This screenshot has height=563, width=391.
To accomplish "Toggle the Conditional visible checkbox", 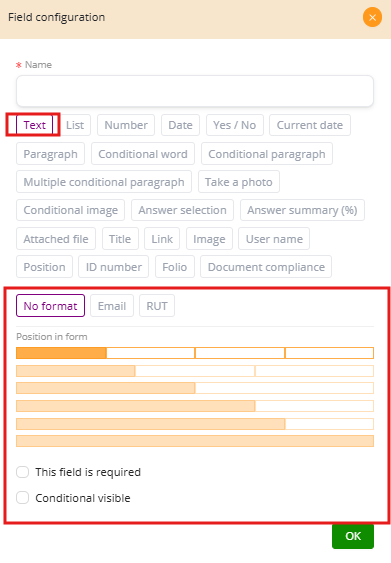I will pyautogui.click(x=22, y=498).
